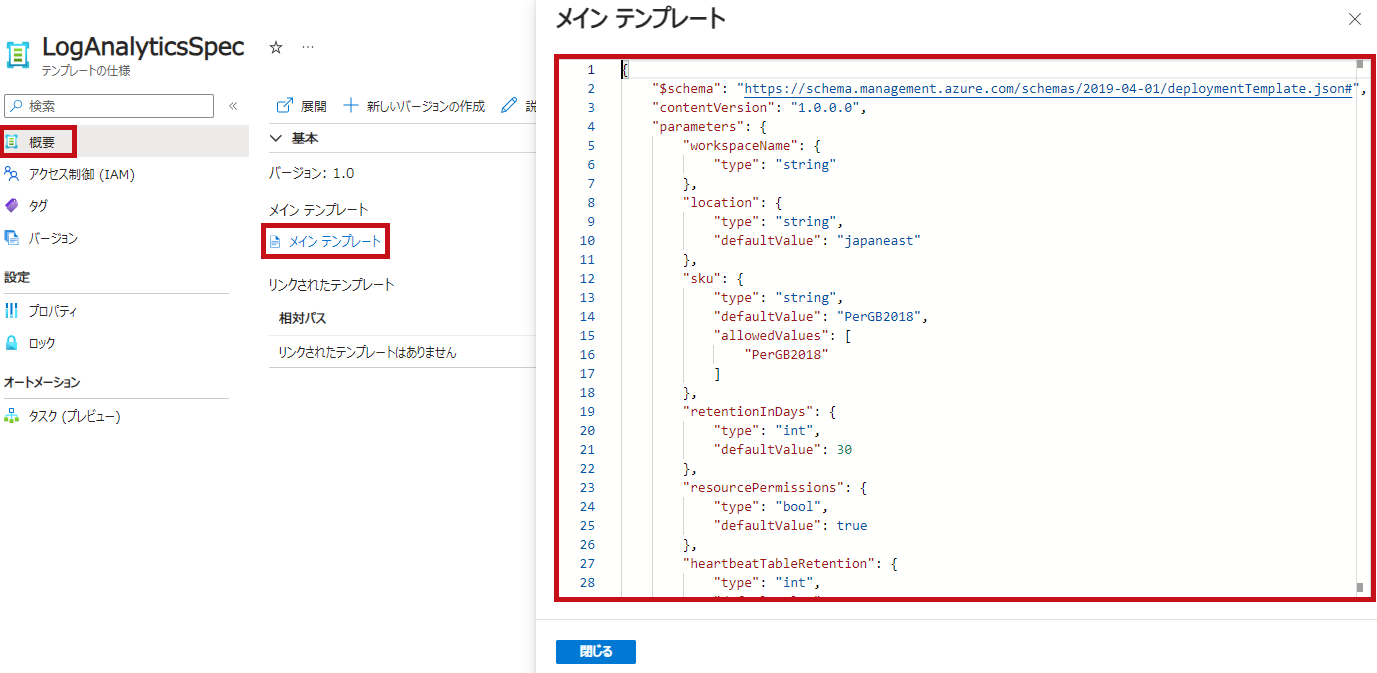Click the ロック padlock icon

point(12,343)
